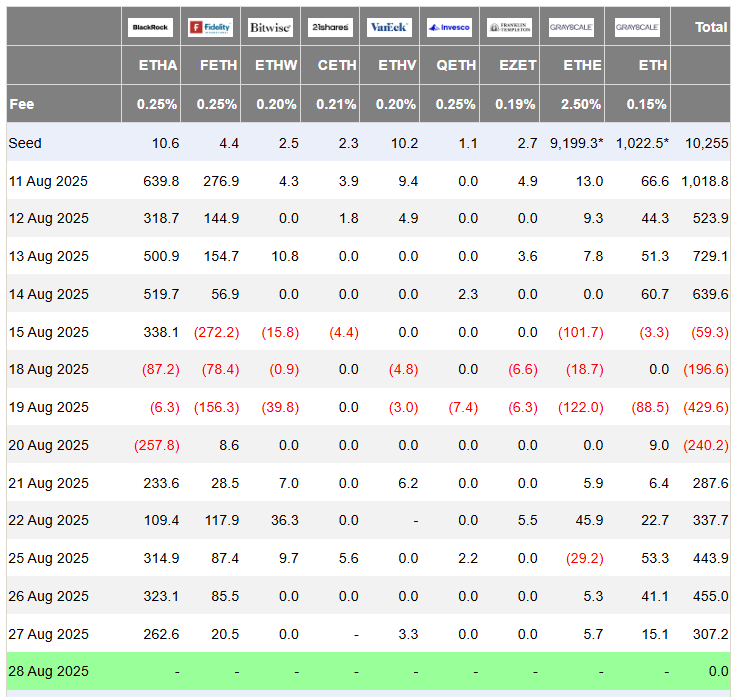Select the (429.6) total on 19 Aug
Image resolution: width=736 pixels, height=697 pixels.
tap(705, 407)
